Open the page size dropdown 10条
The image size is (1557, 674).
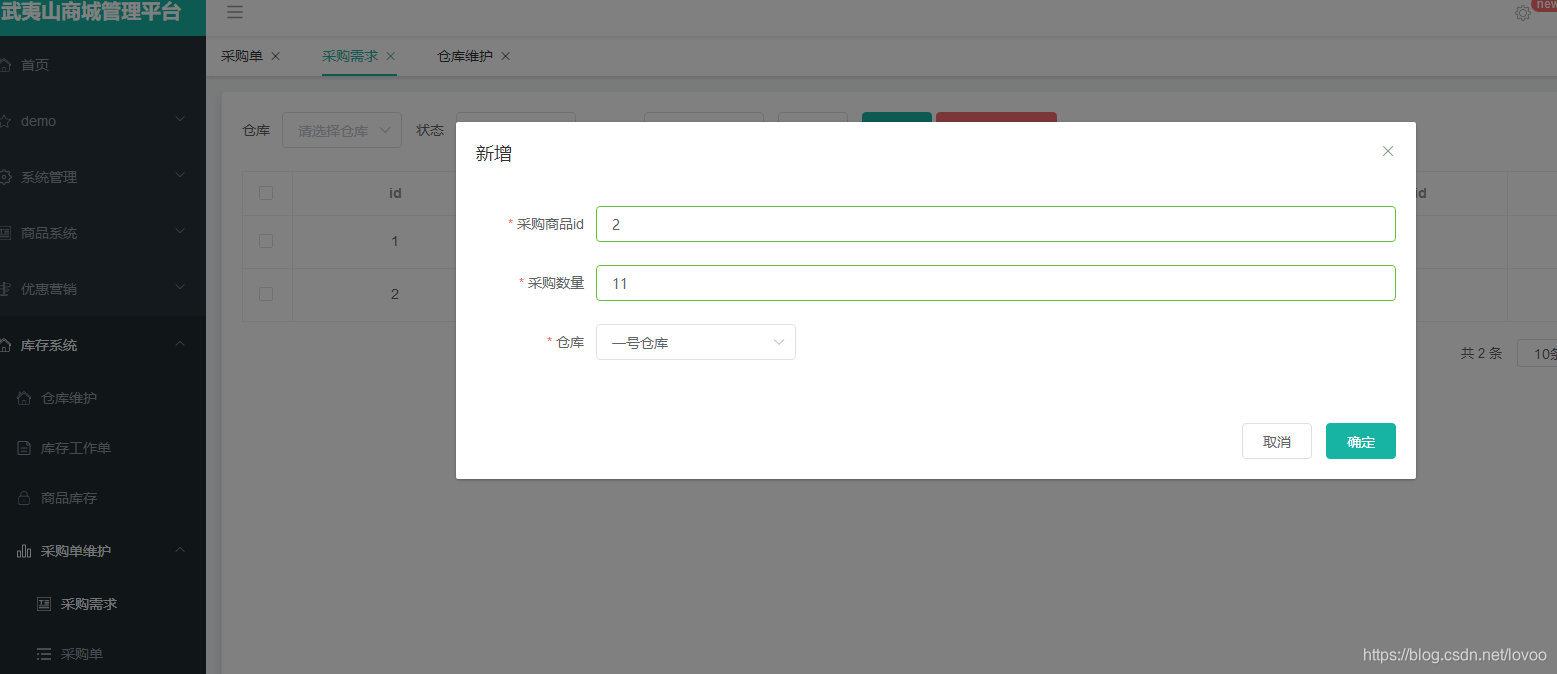click(x=1537, y=353)
